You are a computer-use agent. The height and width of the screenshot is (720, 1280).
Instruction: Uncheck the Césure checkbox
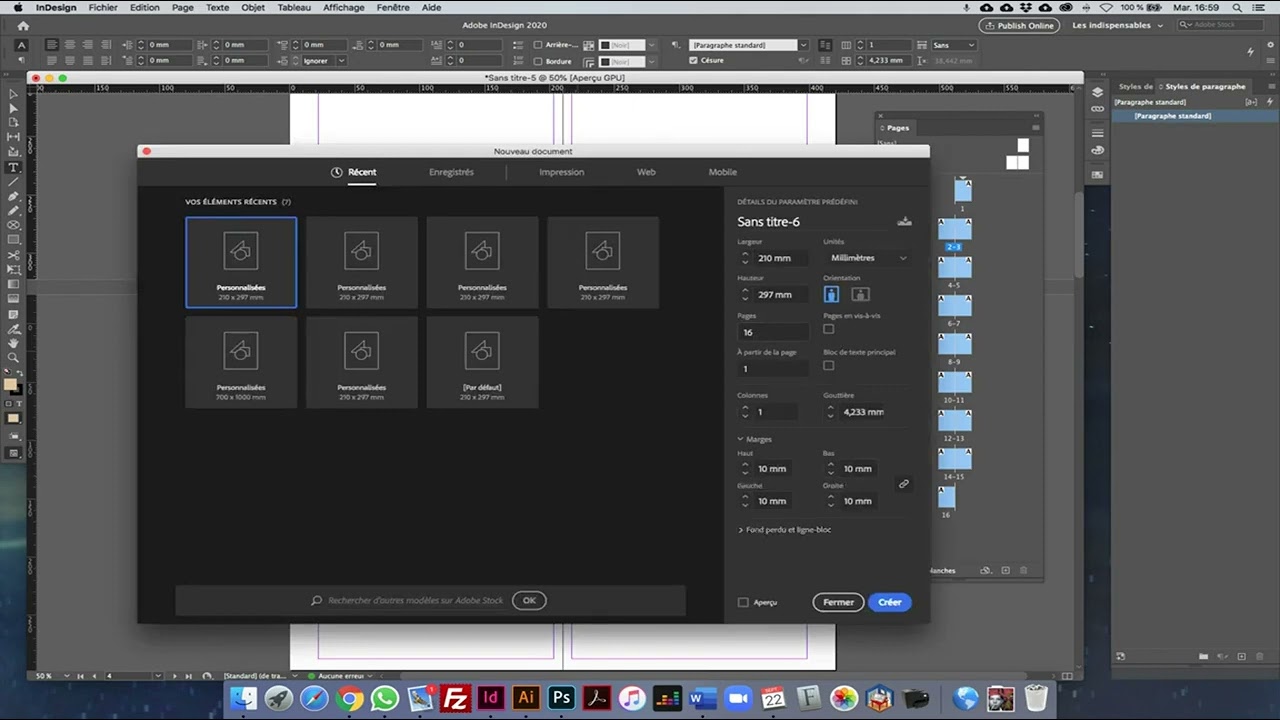[693, 60]
